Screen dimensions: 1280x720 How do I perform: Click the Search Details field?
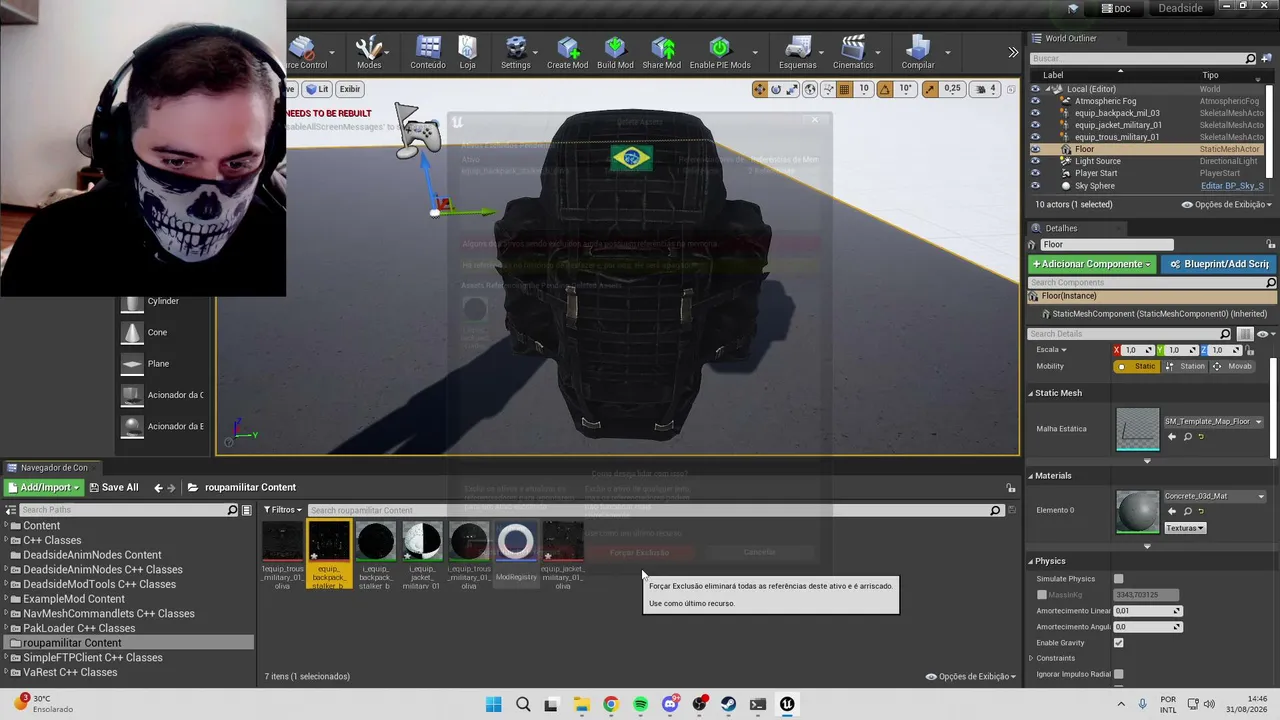(x=1130, y=334)
